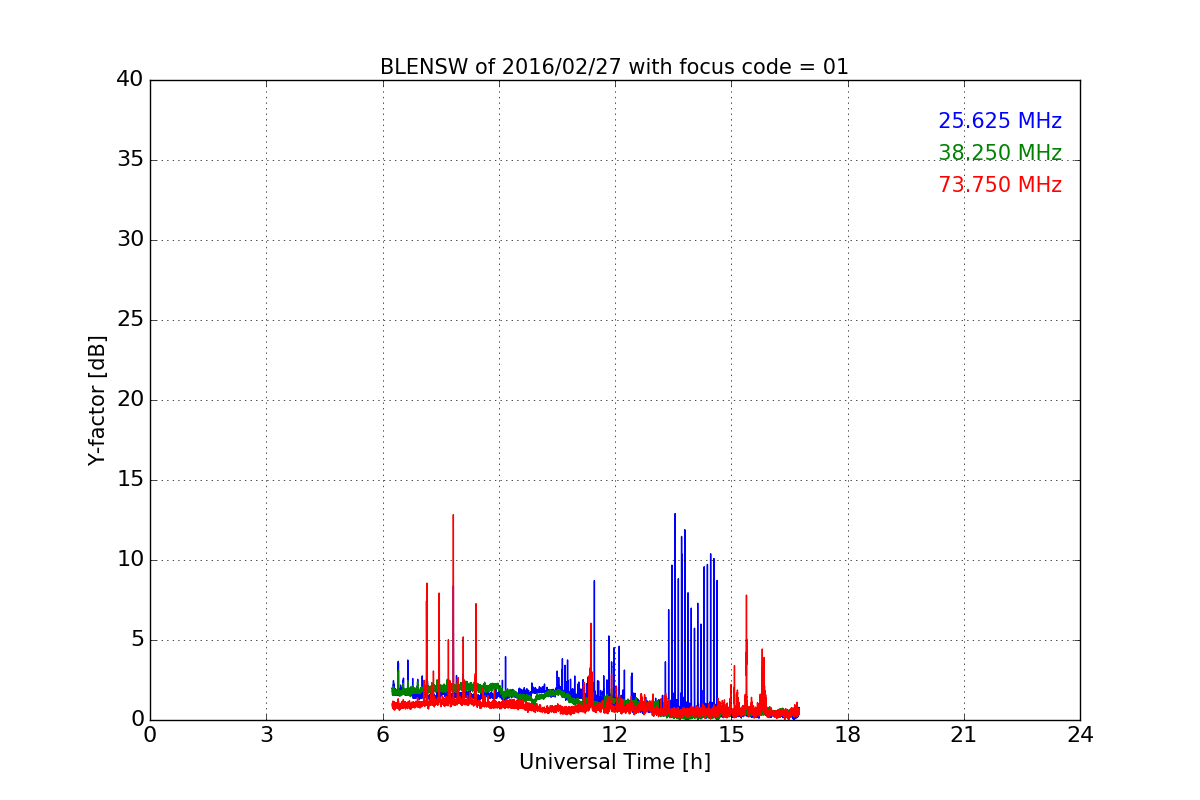Screen dimensions: 1200x800
Task: Click the x-axis tick label '21'
Action: point(964,735)
